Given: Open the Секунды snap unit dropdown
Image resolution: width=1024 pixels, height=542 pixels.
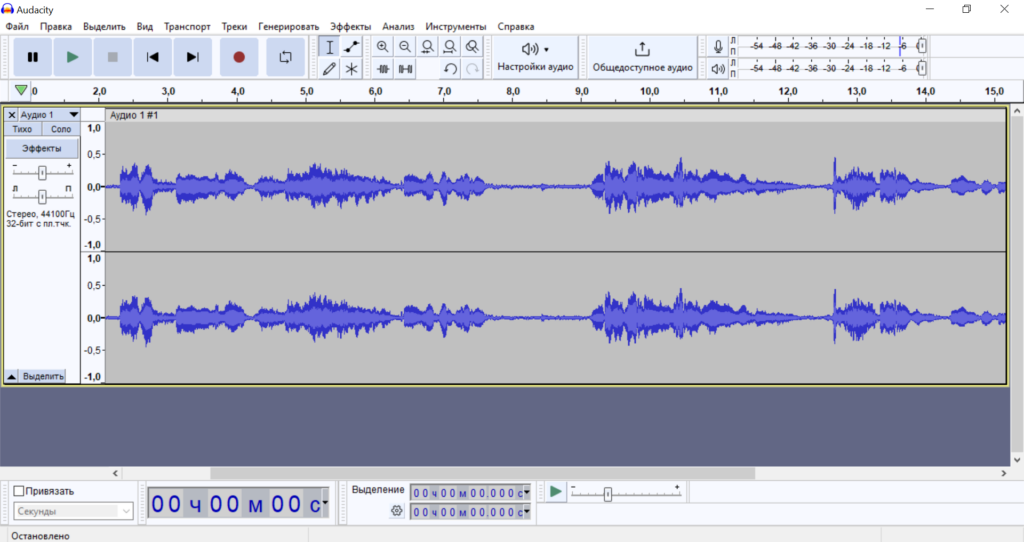Looking at the screenshot, I should pyautogui.click(x=73, y=511).
